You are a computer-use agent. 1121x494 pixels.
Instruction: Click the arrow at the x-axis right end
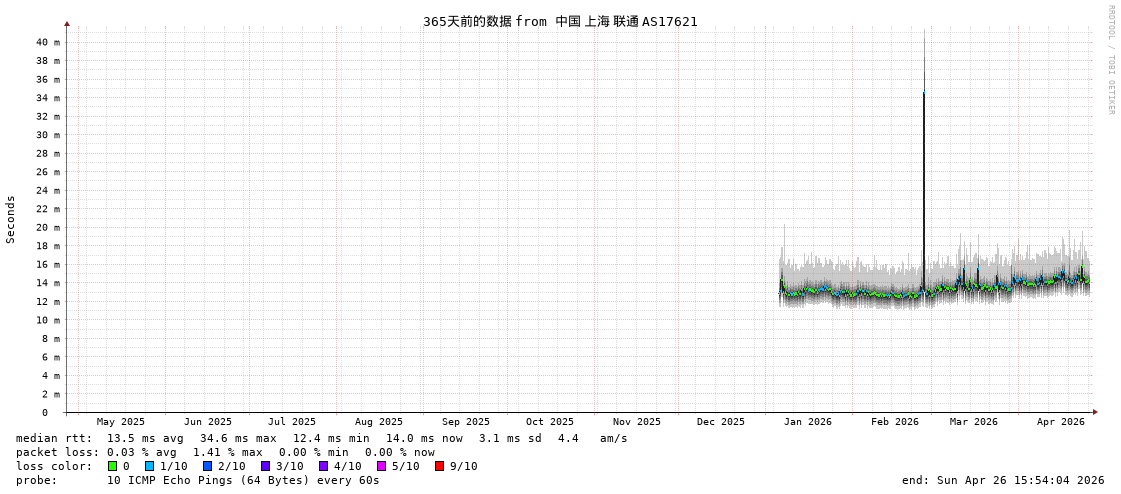click(x=1095, y=412)
